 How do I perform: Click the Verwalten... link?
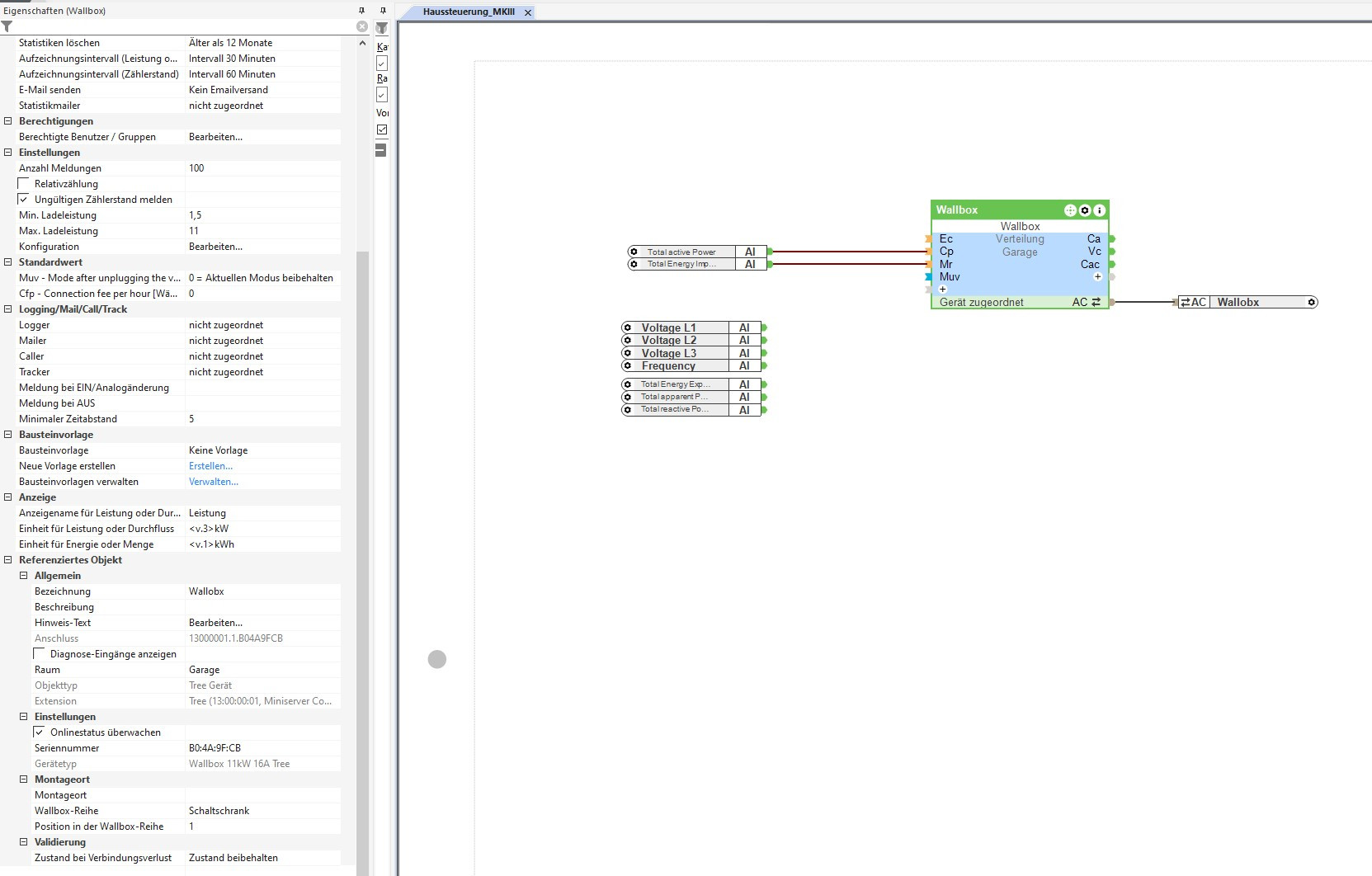(x=213, y=482)
